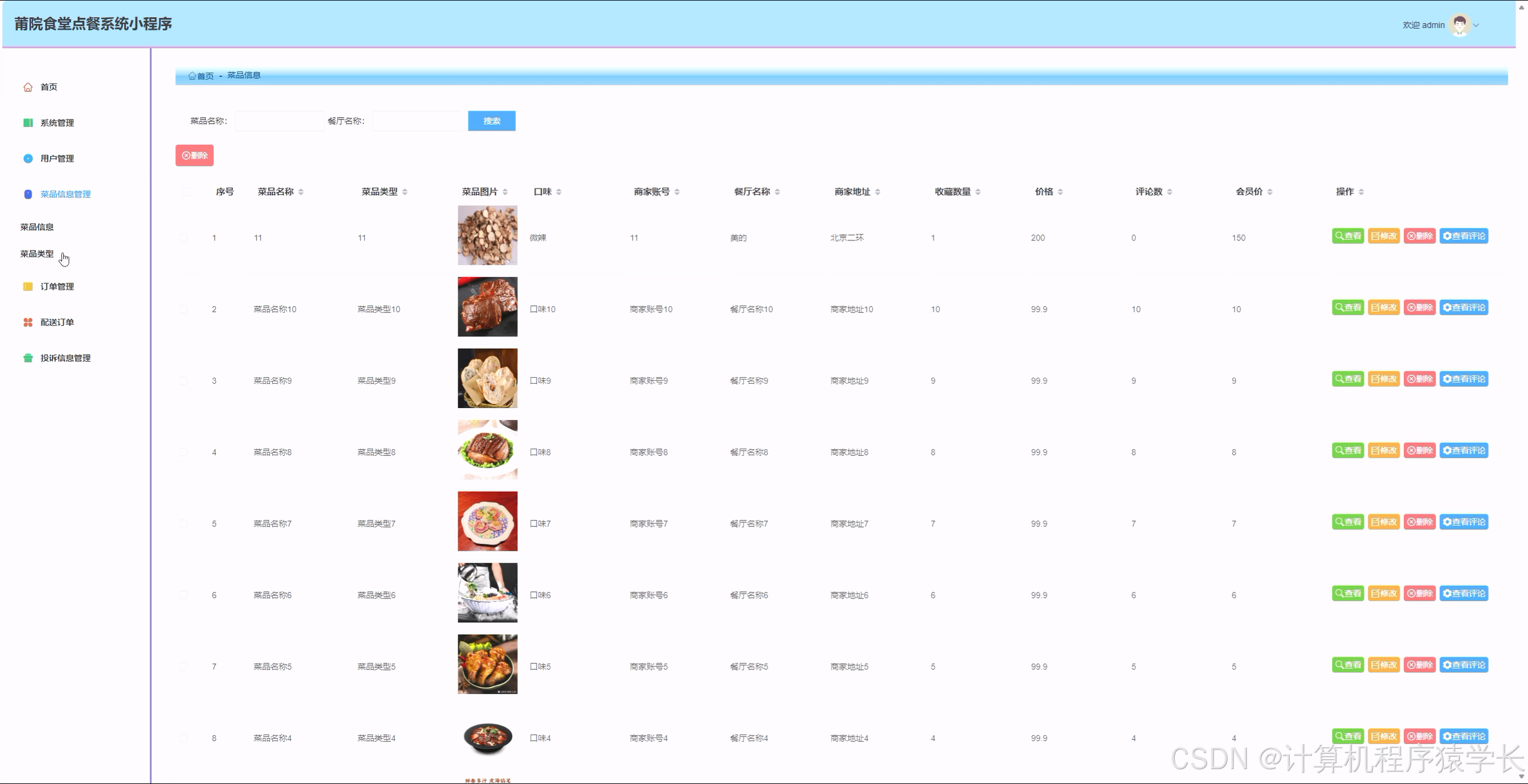Click the 投诉信息管理 green icon
The height and width of the screenshot is (784, 1528).
[28, 358]
